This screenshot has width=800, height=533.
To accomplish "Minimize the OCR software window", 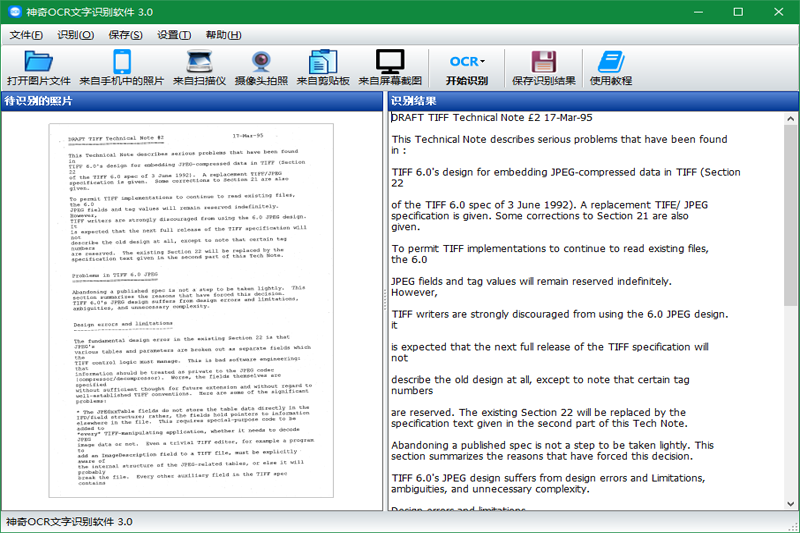I will coord(698,12).
